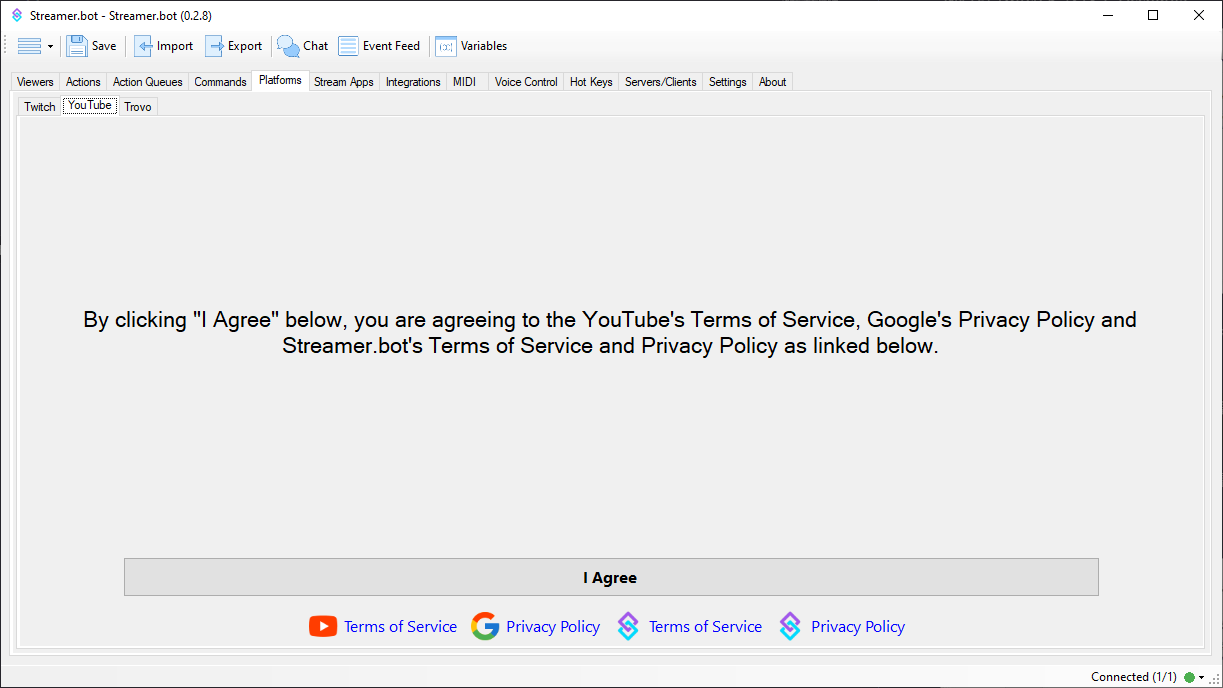Click the Save floppy disk icon
Viewport: 1223px width, 688px height.
tap(77, 46)
